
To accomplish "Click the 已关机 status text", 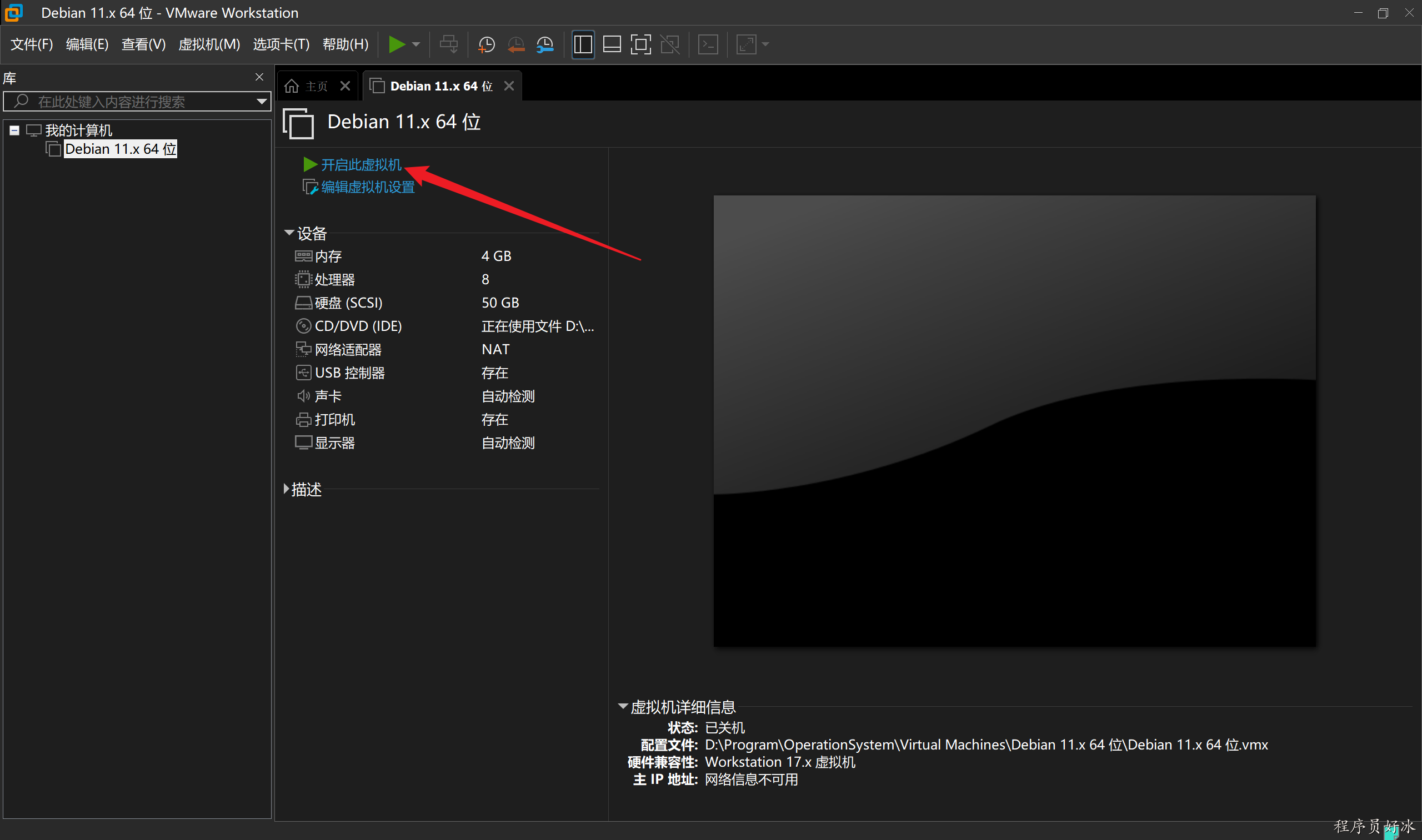I will coord(725,727).
